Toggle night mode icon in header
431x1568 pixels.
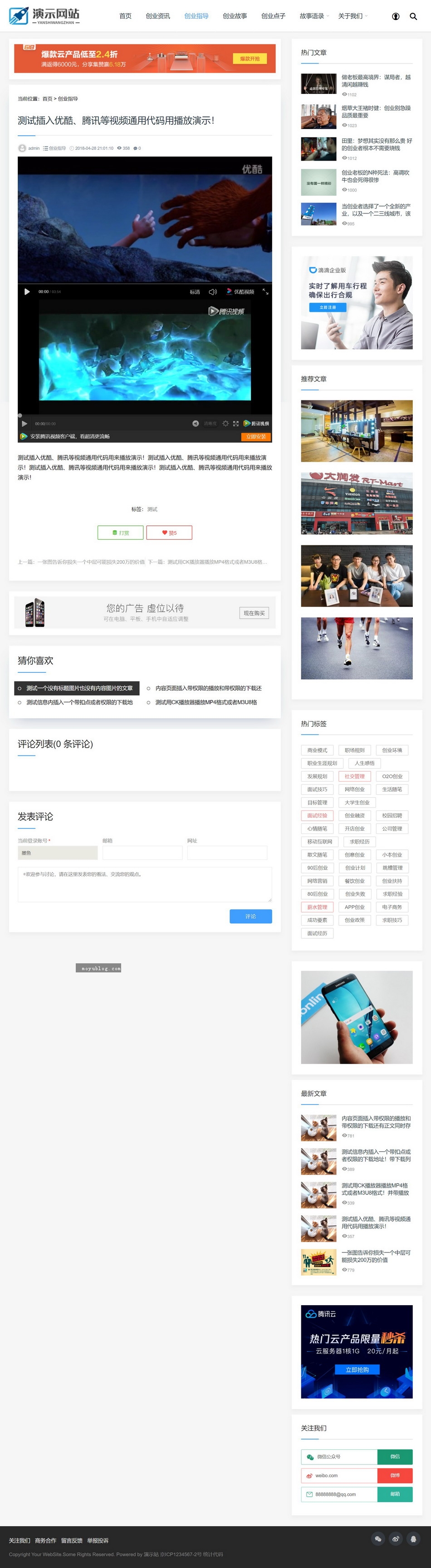396,16
